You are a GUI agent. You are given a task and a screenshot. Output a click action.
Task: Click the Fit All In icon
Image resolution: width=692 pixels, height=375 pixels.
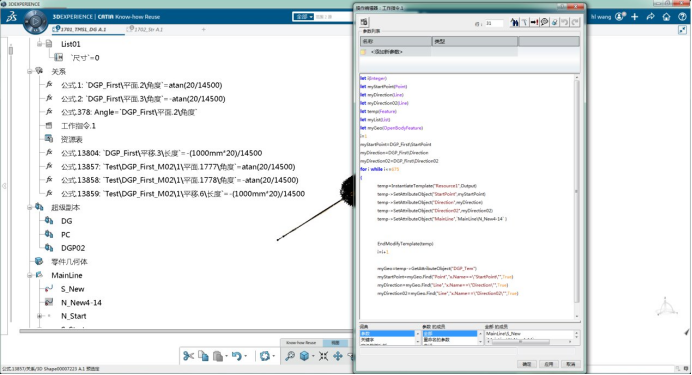tap(323, 356)
